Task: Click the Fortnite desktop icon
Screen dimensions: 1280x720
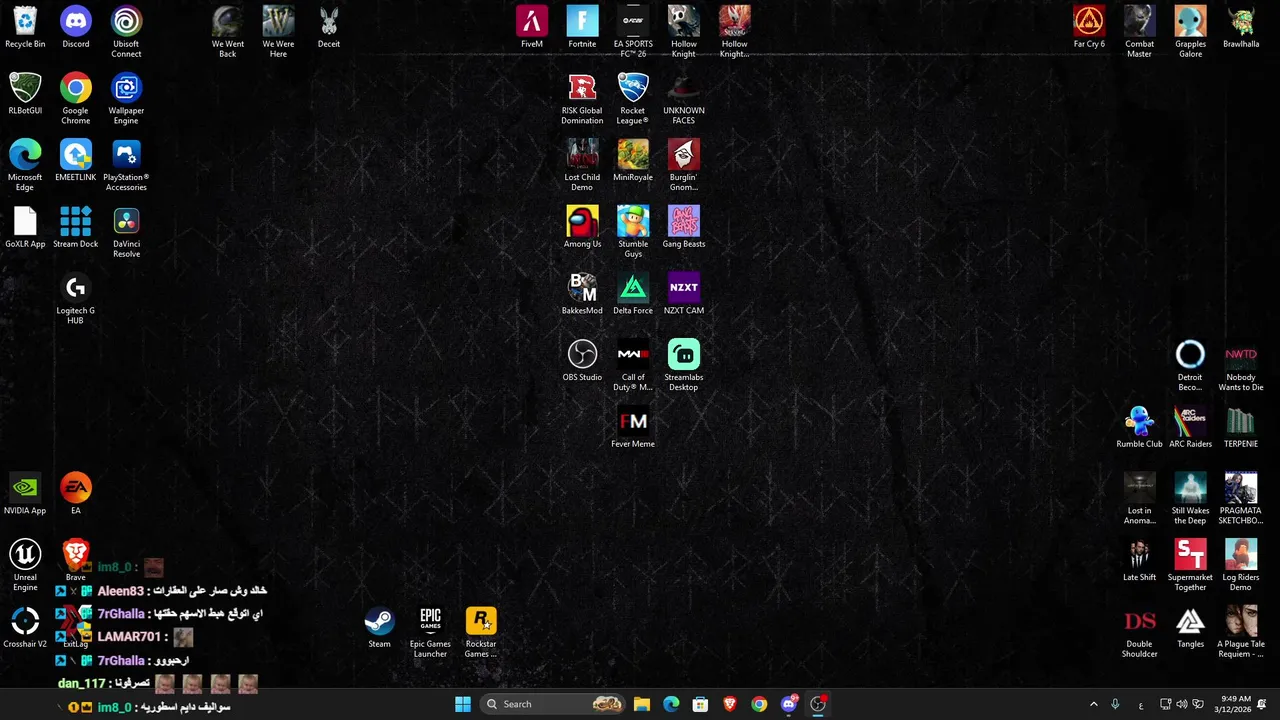Action: point(582,27)
